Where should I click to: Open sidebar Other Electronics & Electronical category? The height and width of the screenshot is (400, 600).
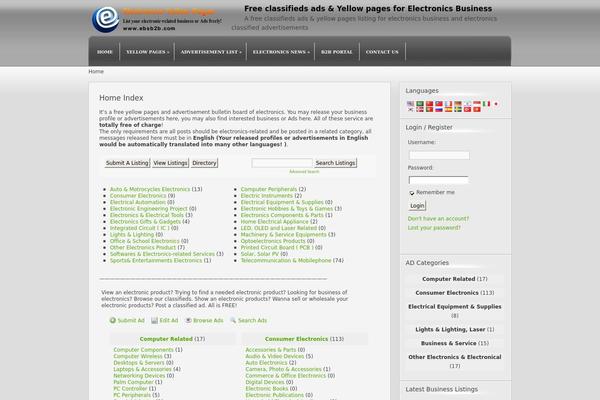click(455, 357)
